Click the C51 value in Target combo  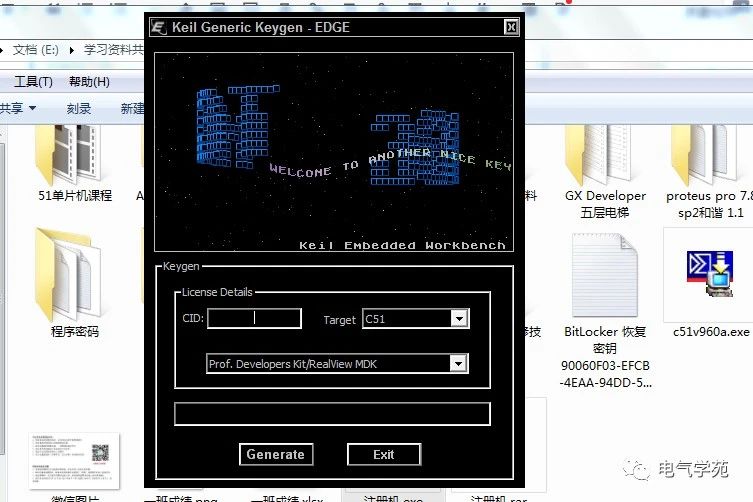point(375,319)
